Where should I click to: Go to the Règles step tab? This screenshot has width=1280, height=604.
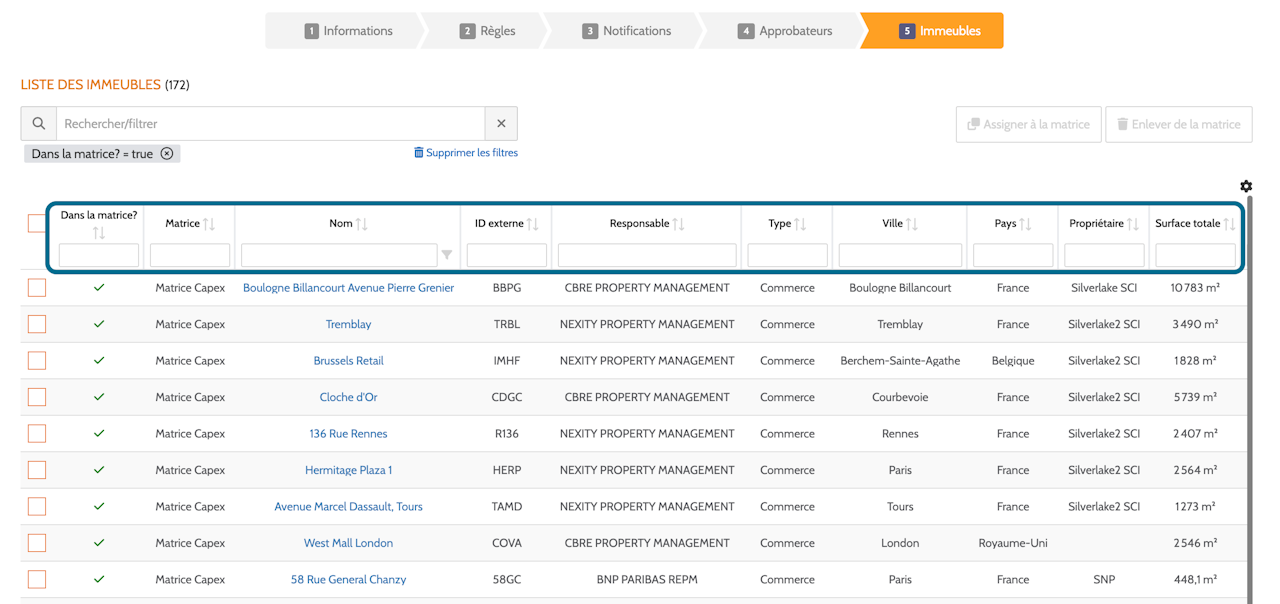487,31
